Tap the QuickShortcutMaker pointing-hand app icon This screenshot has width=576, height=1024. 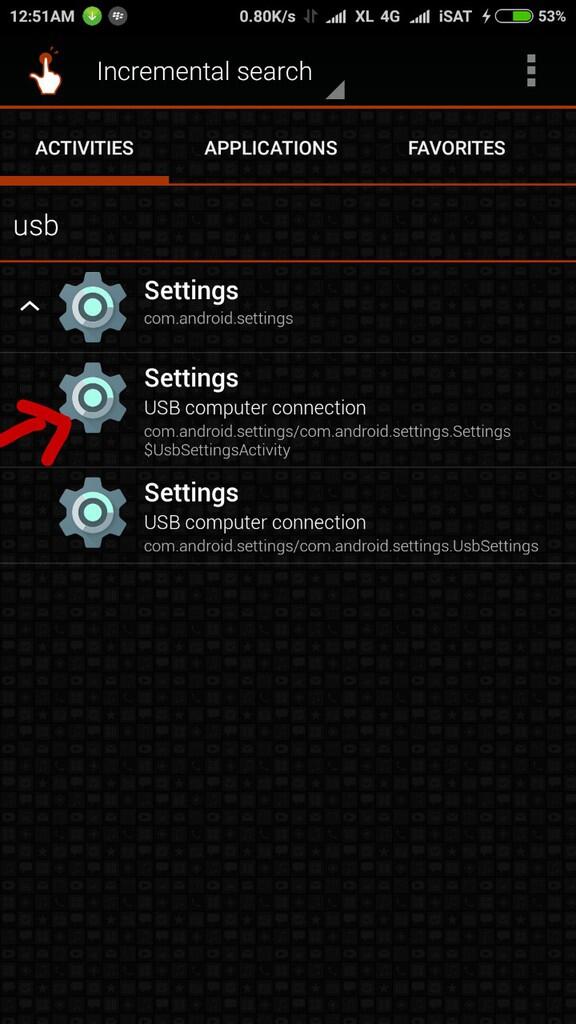point(45,72)
